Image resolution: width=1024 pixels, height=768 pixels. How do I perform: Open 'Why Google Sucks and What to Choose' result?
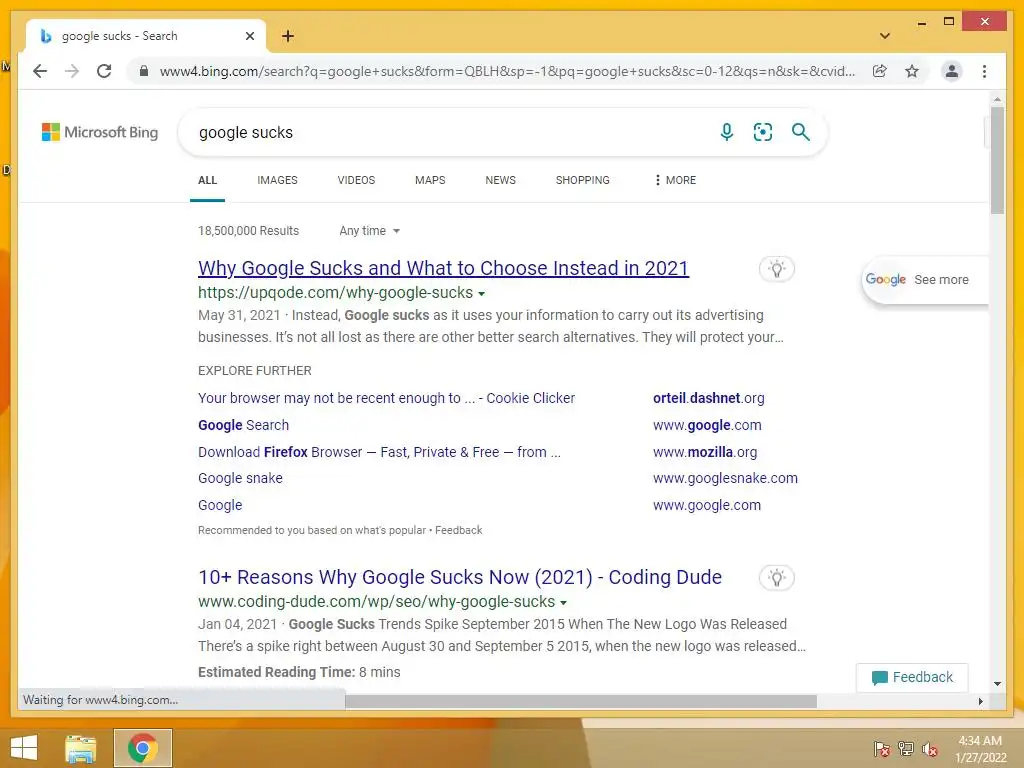[x=443, y=268]
